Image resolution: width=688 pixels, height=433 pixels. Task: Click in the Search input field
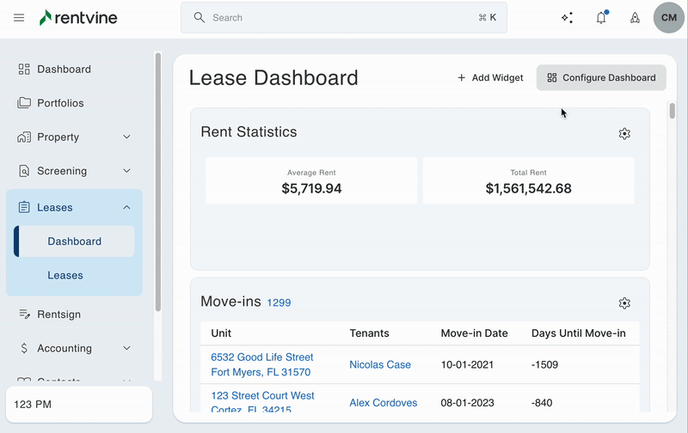click(x=340, y=18)
